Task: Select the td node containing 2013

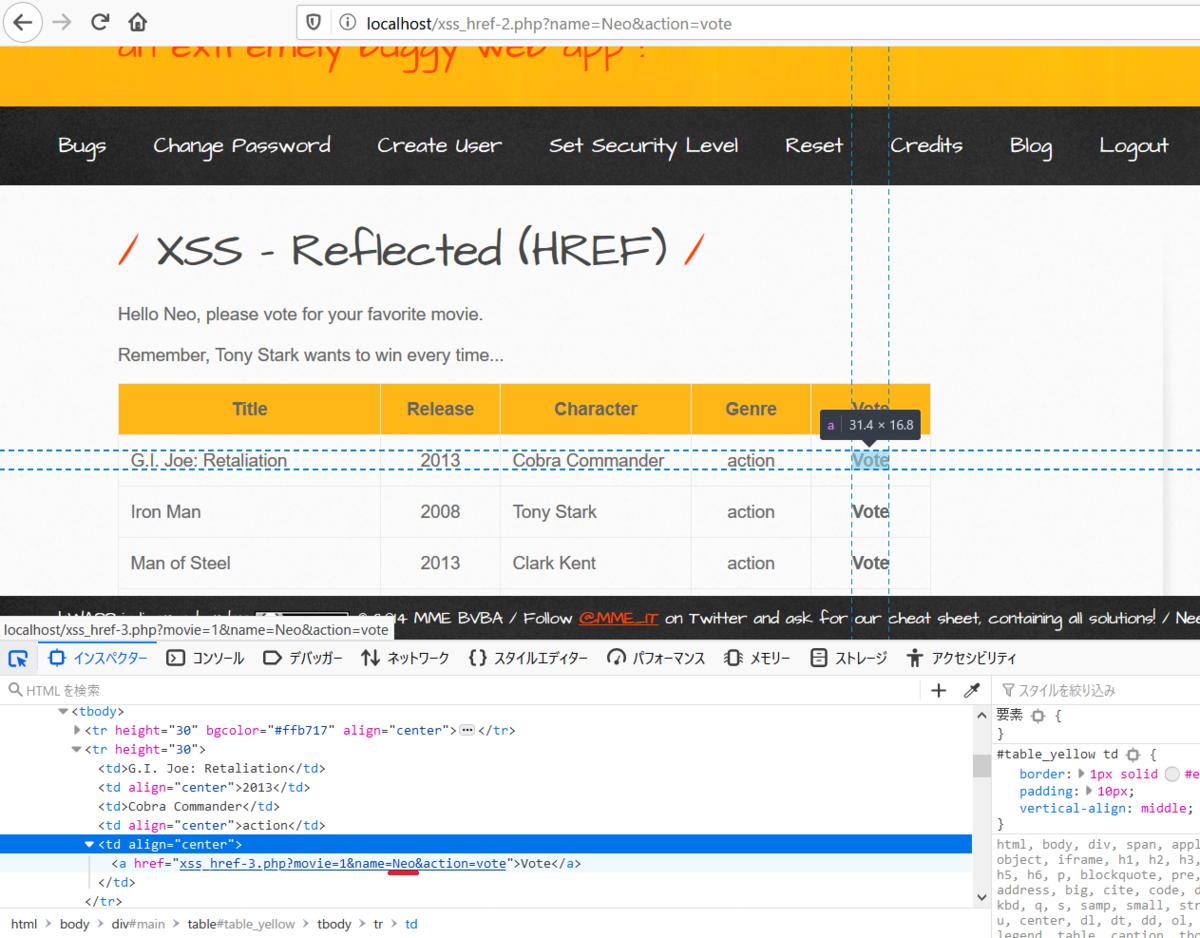Action: pos(204,787)
